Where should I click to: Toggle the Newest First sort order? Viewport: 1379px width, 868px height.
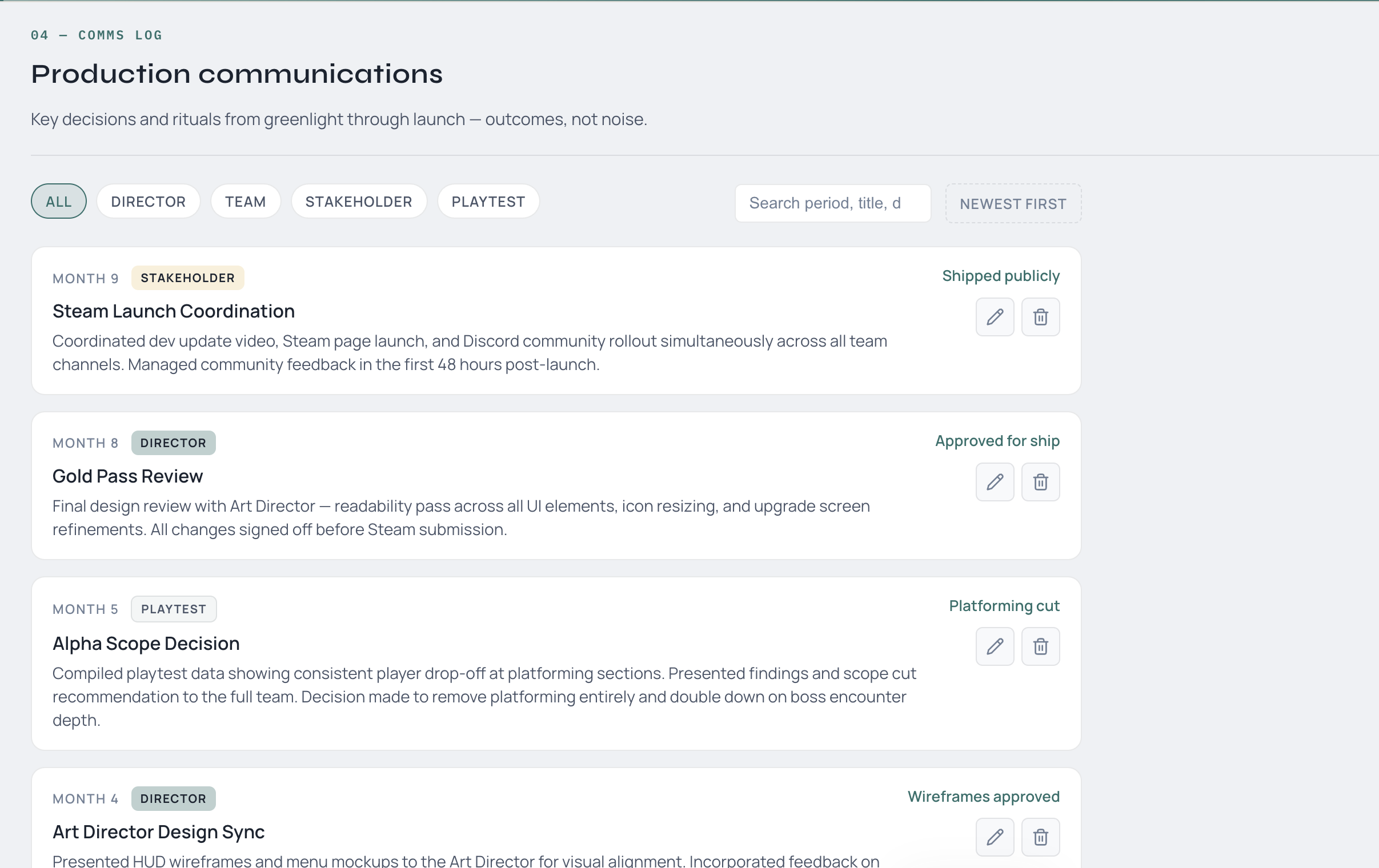1012,204
